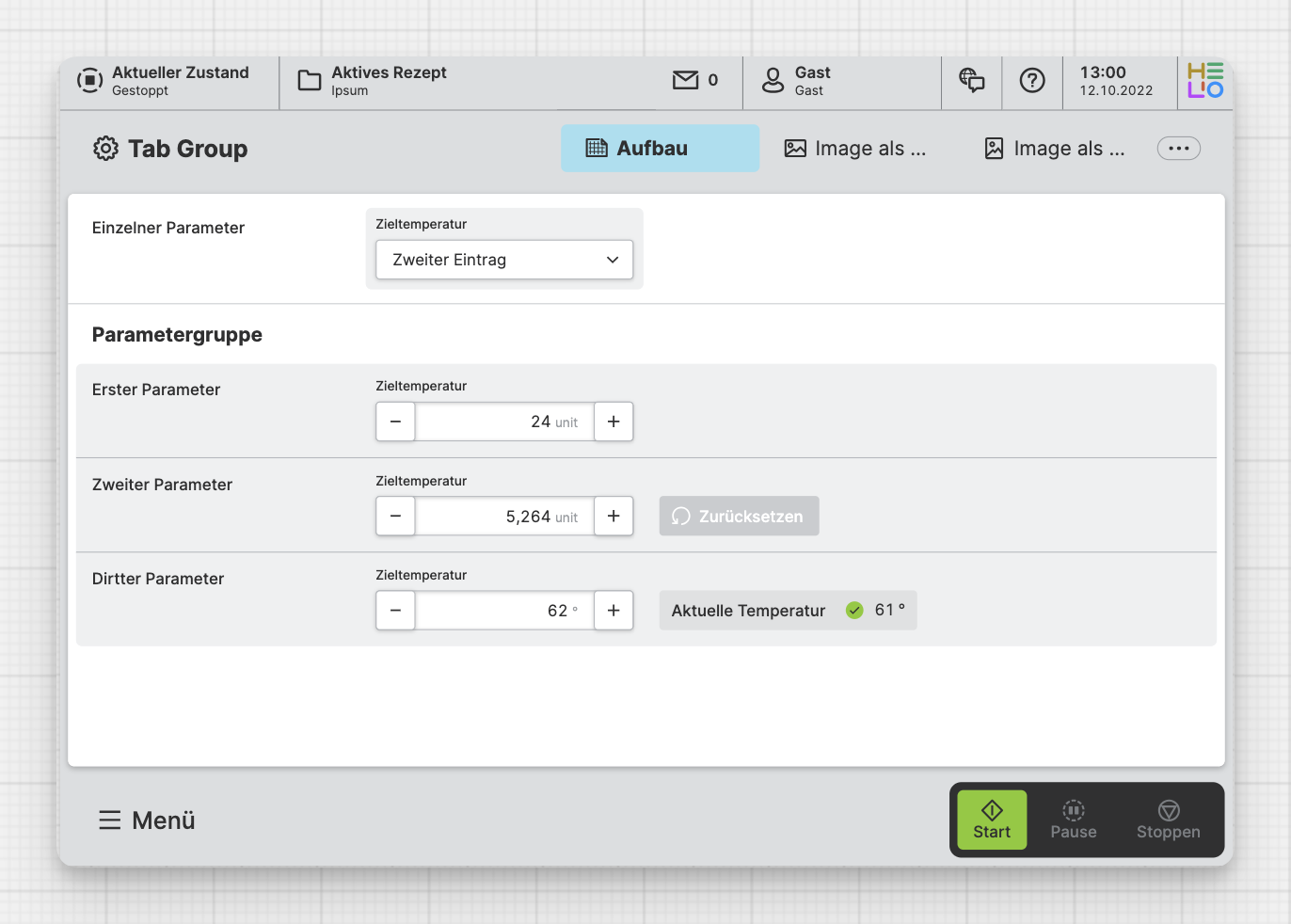
Task: Click the Aktueller Zustand stop status icon
Action: click(89, 81)
